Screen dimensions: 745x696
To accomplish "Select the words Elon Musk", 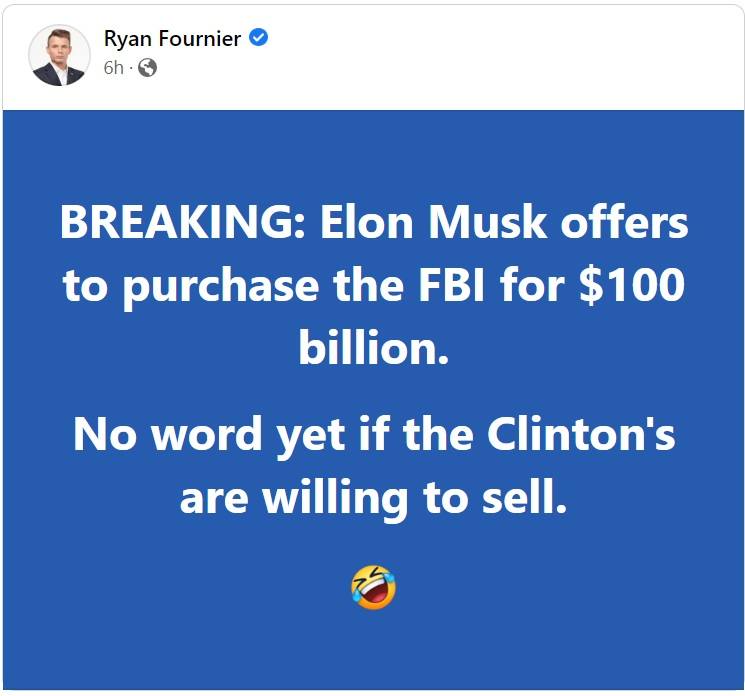I will point(433,222).
